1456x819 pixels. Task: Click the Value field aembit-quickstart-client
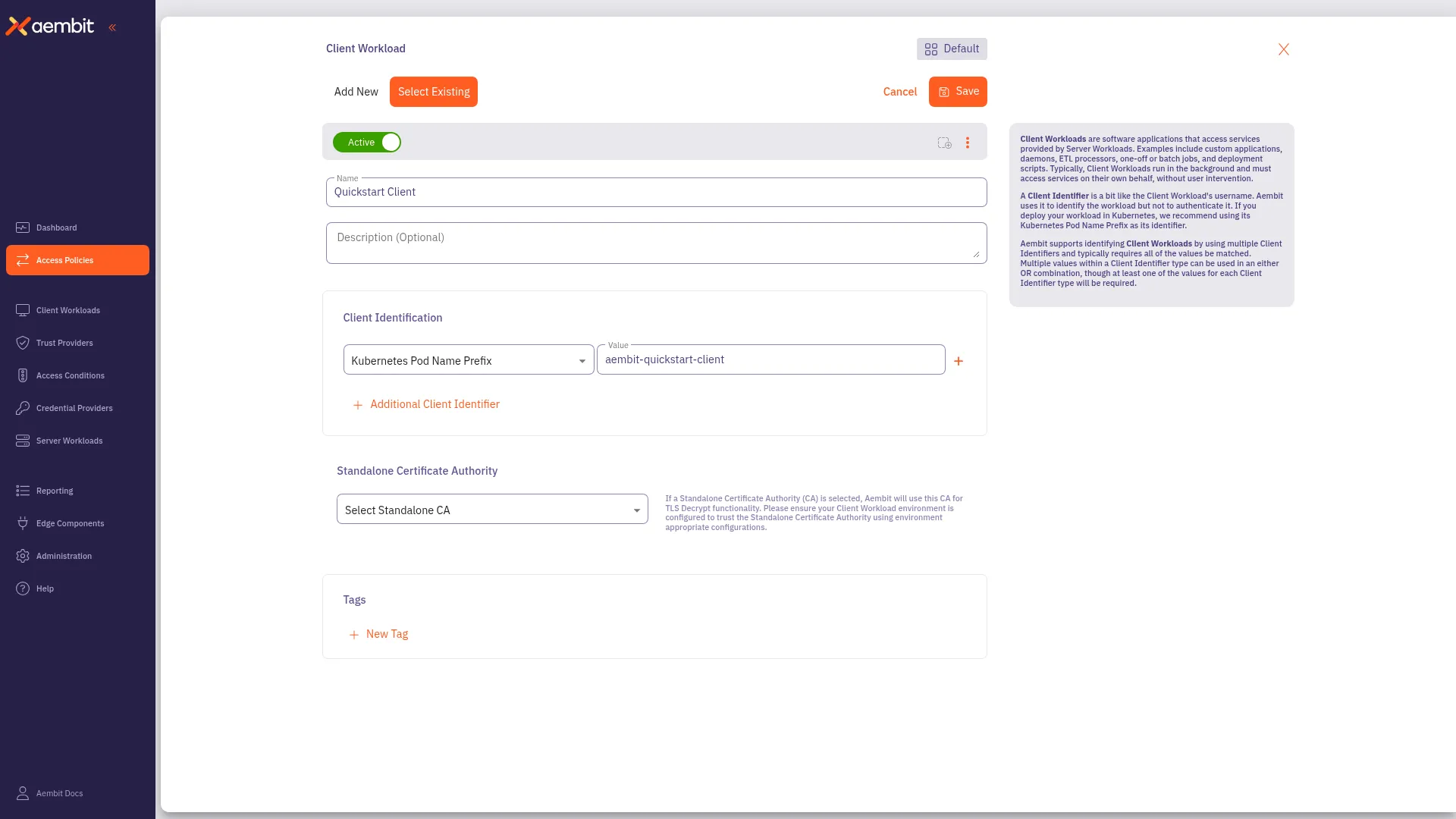[x=770, y=359]
